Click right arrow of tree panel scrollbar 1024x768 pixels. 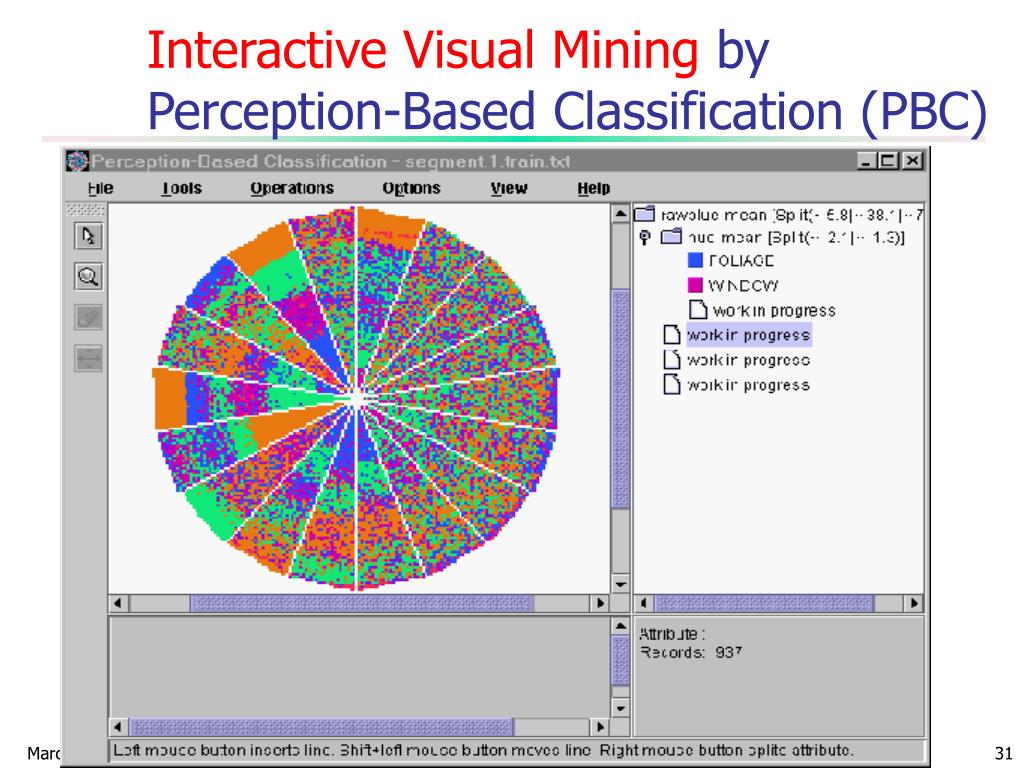(x=914, y=603)
